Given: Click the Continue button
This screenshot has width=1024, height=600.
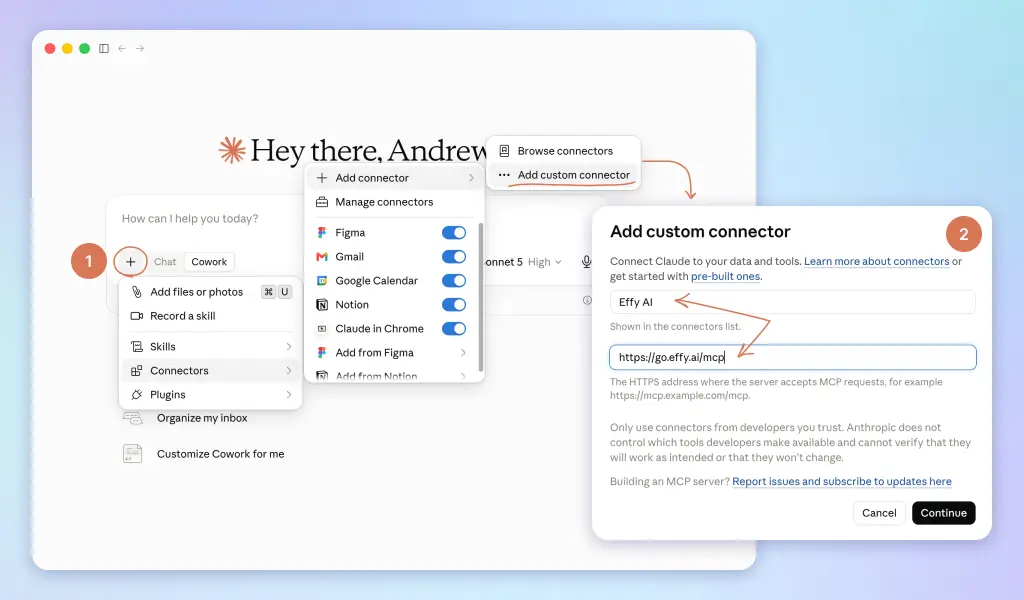Looking at the screenshot, I should click(x=944, y=513).
